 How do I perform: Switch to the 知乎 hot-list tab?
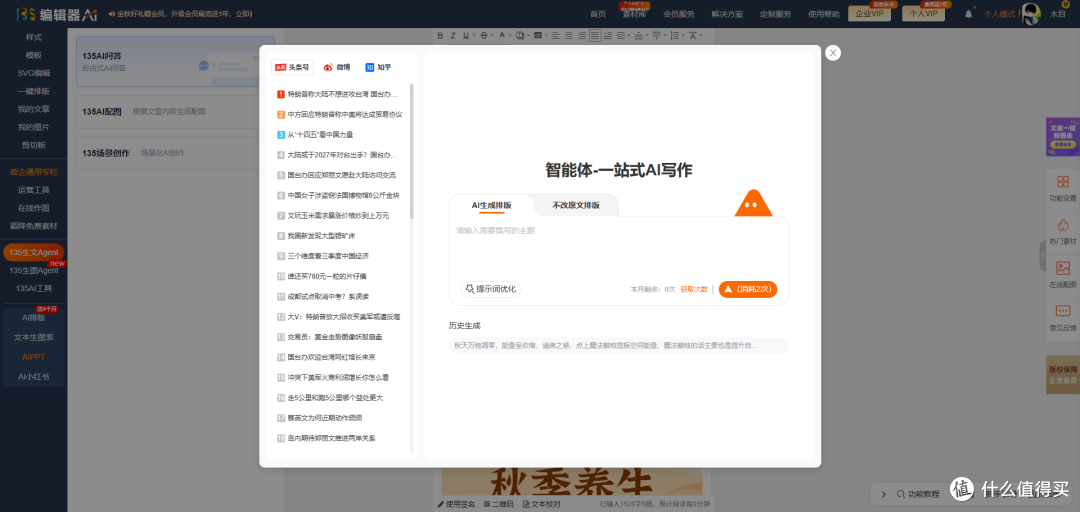click(378, 67)
